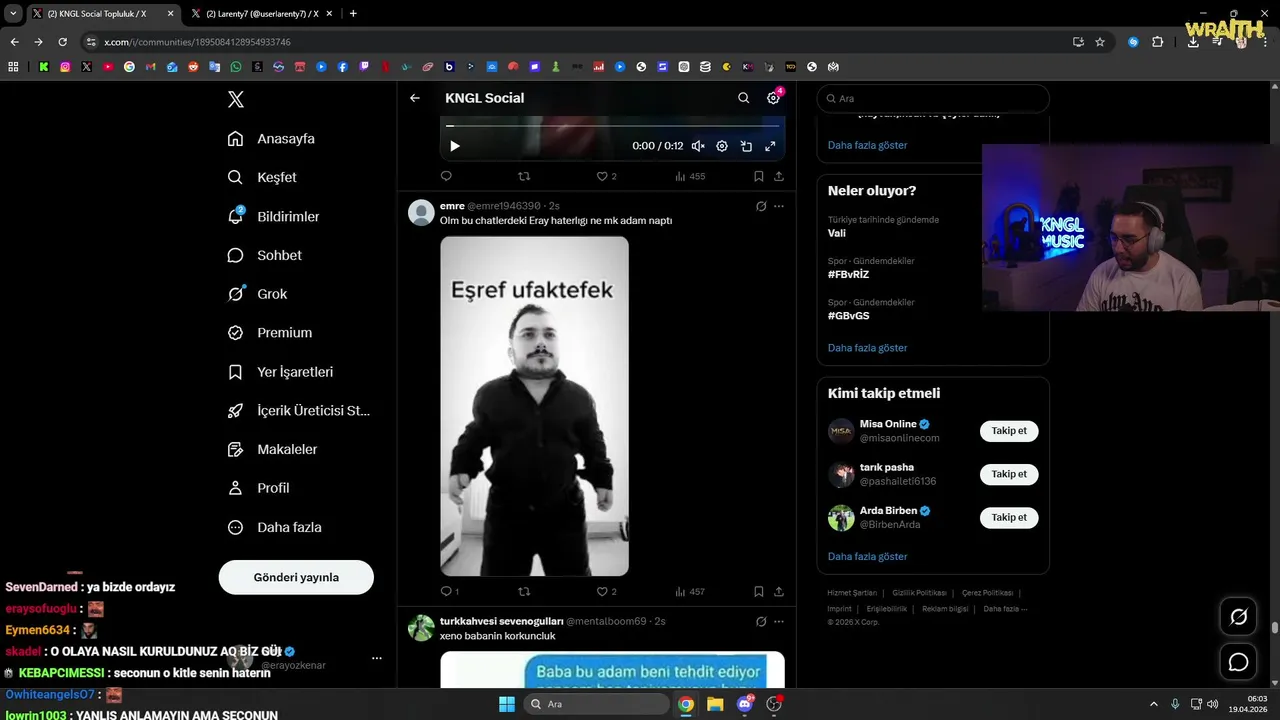Open Profil page
This screenshot has height=720, width=1280.
pos(258,488)
